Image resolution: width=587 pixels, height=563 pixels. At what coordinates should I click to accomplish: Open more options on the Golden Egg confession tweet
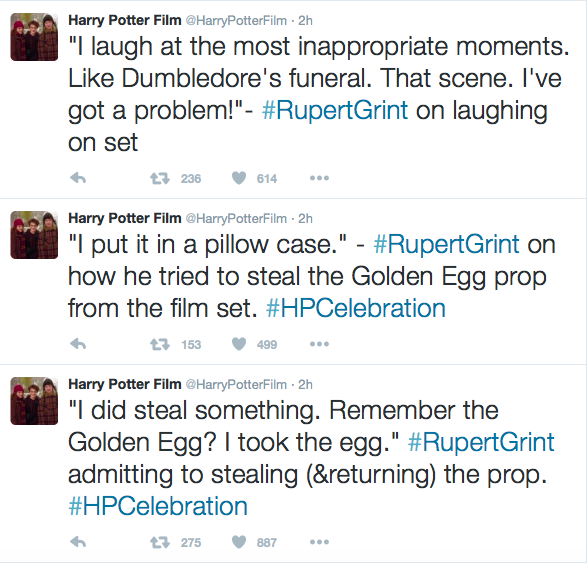(319, 542)
